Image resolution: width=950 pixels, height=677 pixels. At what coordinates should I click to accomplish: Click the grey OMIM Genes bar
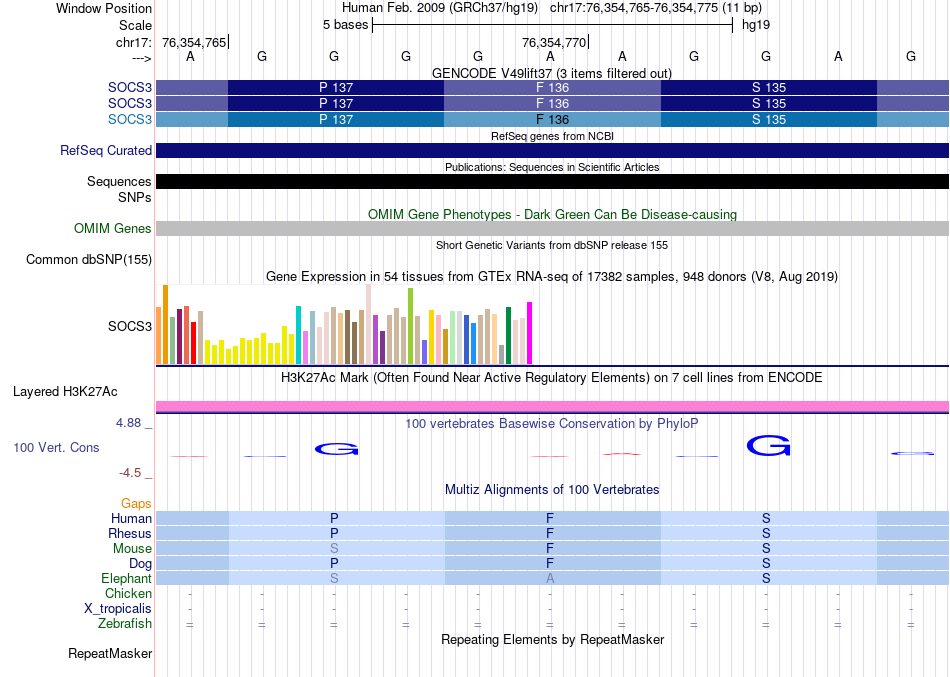tap(552, 228)
